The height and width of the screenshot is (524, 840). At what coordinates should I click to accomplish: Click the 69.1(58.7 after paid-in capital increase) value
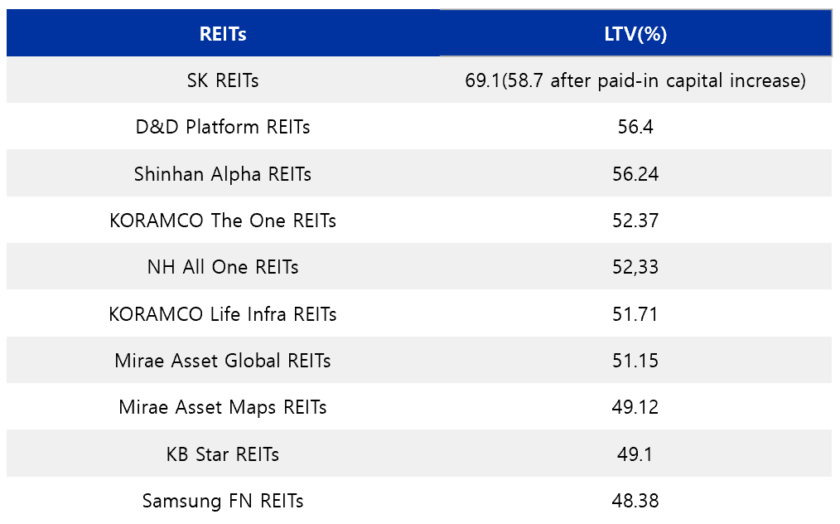(x=635, y=80)
